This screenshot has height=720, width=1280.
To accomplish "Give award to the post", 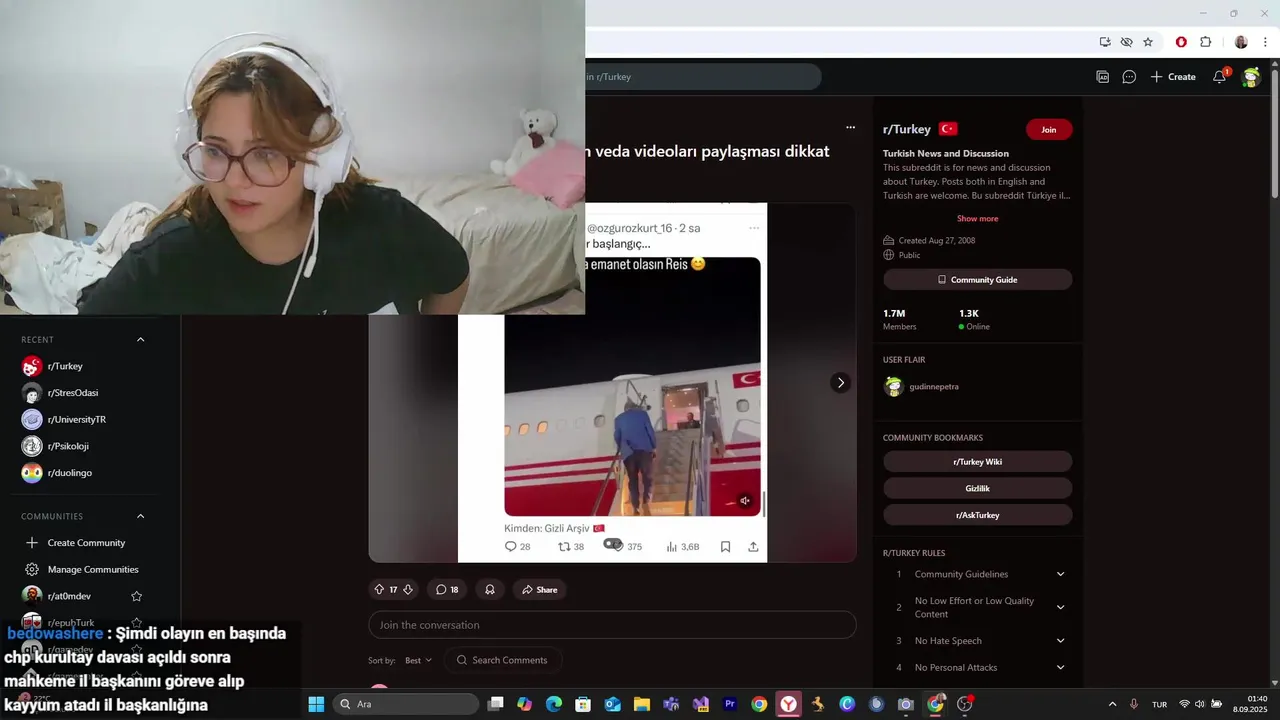I will 490,590.
